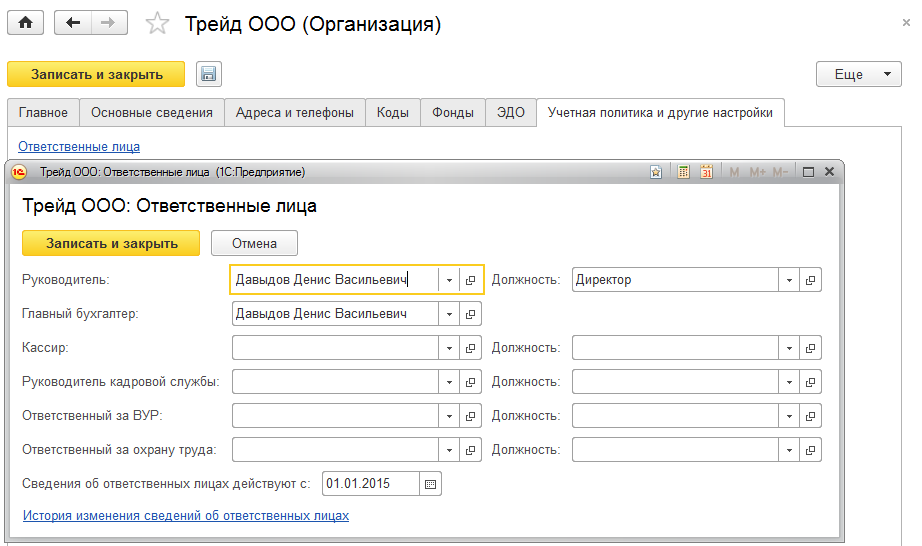Open the calendar in dialog title bar
Viewport: 922px width, 546px height.
[x=706, y=172]
